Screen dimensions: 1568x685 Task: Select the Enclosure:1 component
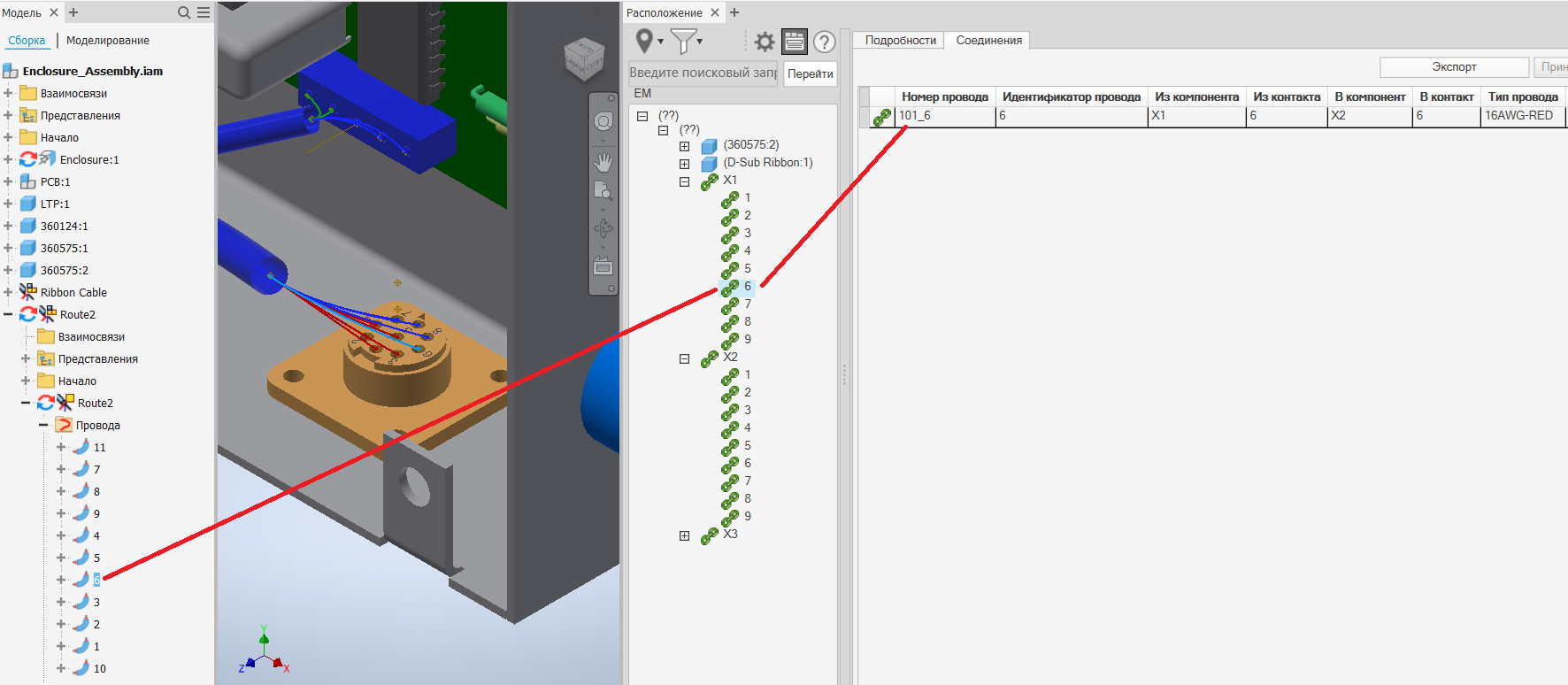[89, 159]
